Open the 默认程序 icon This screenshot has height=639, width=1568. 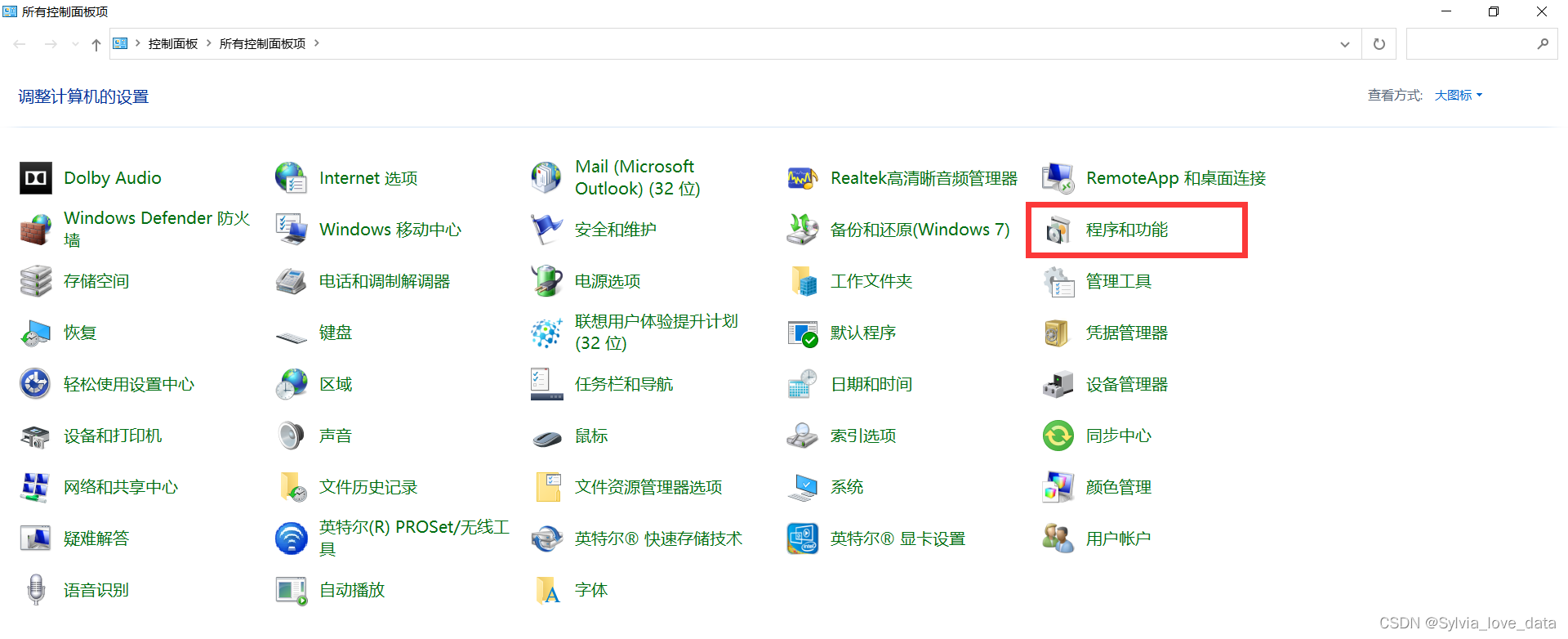point(803,333)
